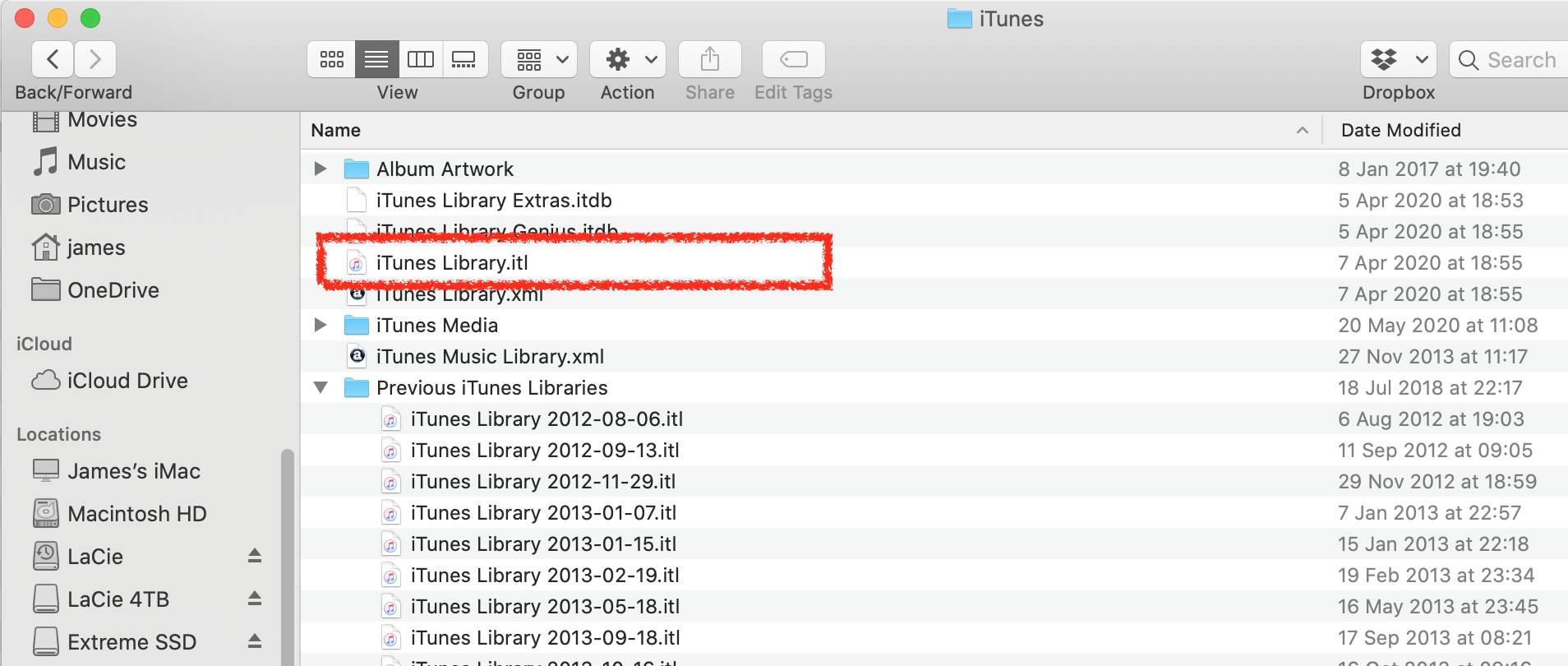The image size is (1568, 666).
Task: Click the 27 Nov 2013 date cell
Action: (x=1432, y=356)
